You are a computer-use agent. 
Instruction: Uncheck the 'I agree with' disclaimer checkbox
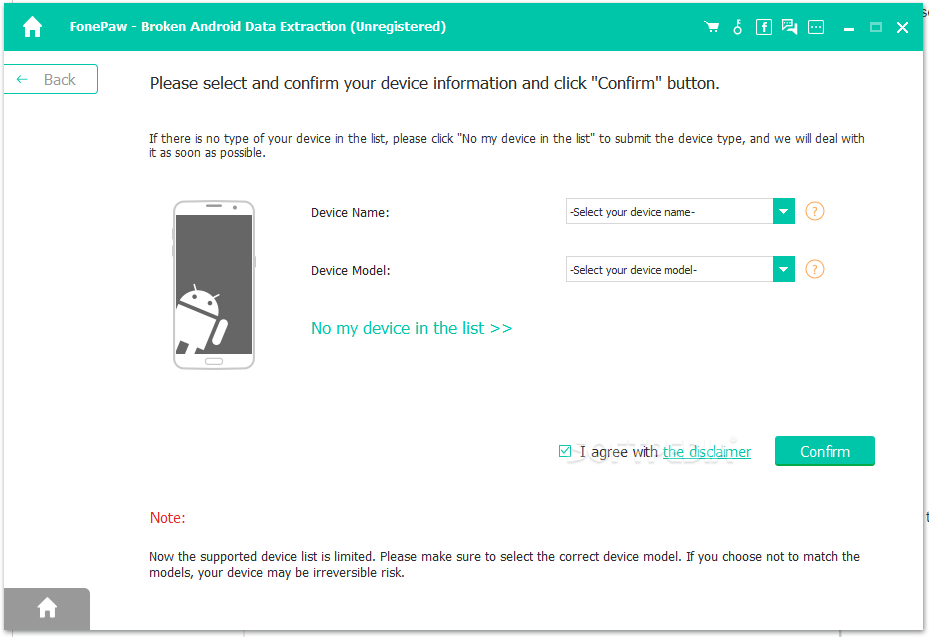point(565,452)
